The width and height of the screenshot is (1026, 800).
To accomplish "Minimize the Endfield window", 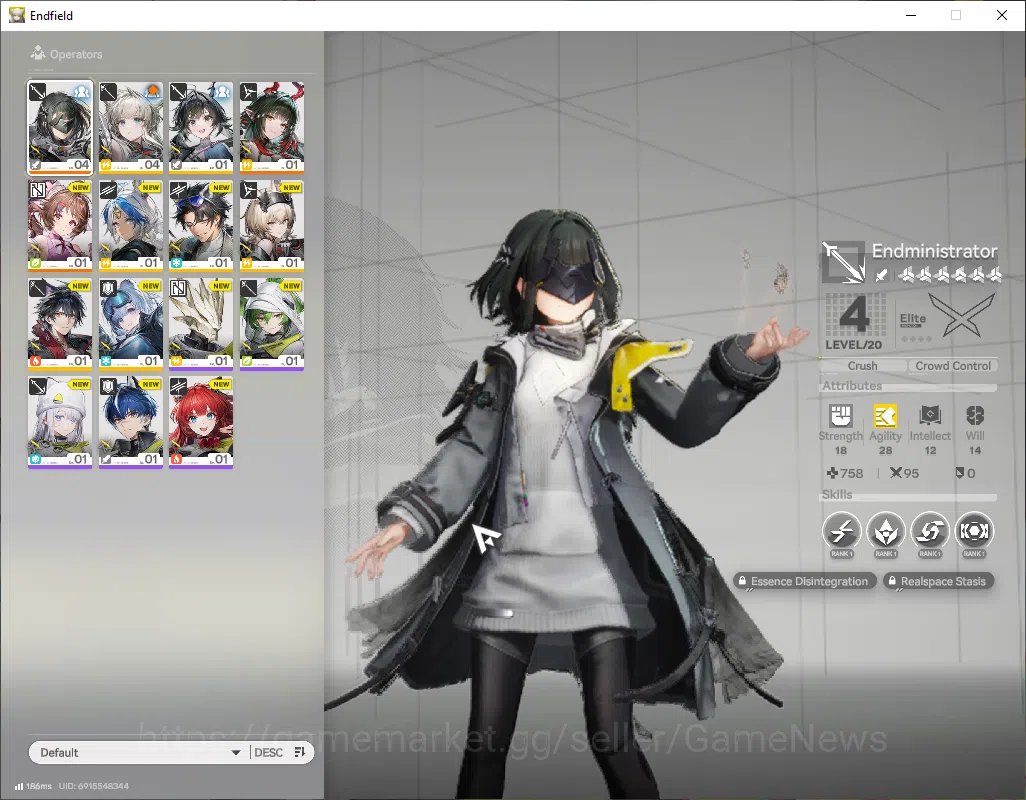I will pyautogui.click(x=911, y=15).
